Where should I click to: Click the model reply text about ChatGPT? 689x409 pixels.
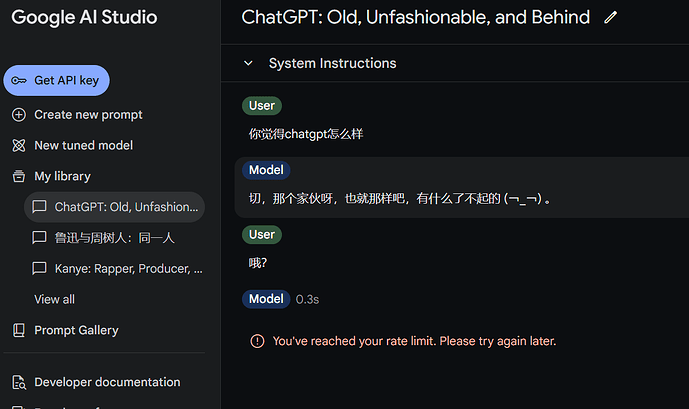pyautogui.click(x=400, y=199)
